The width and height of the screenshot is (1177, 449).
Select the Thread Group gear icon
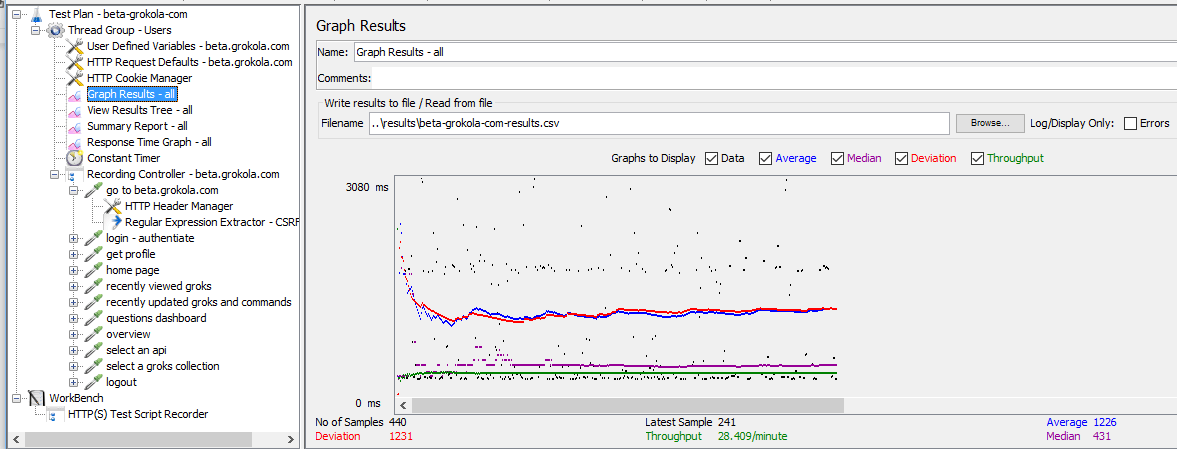pos(56,30)
